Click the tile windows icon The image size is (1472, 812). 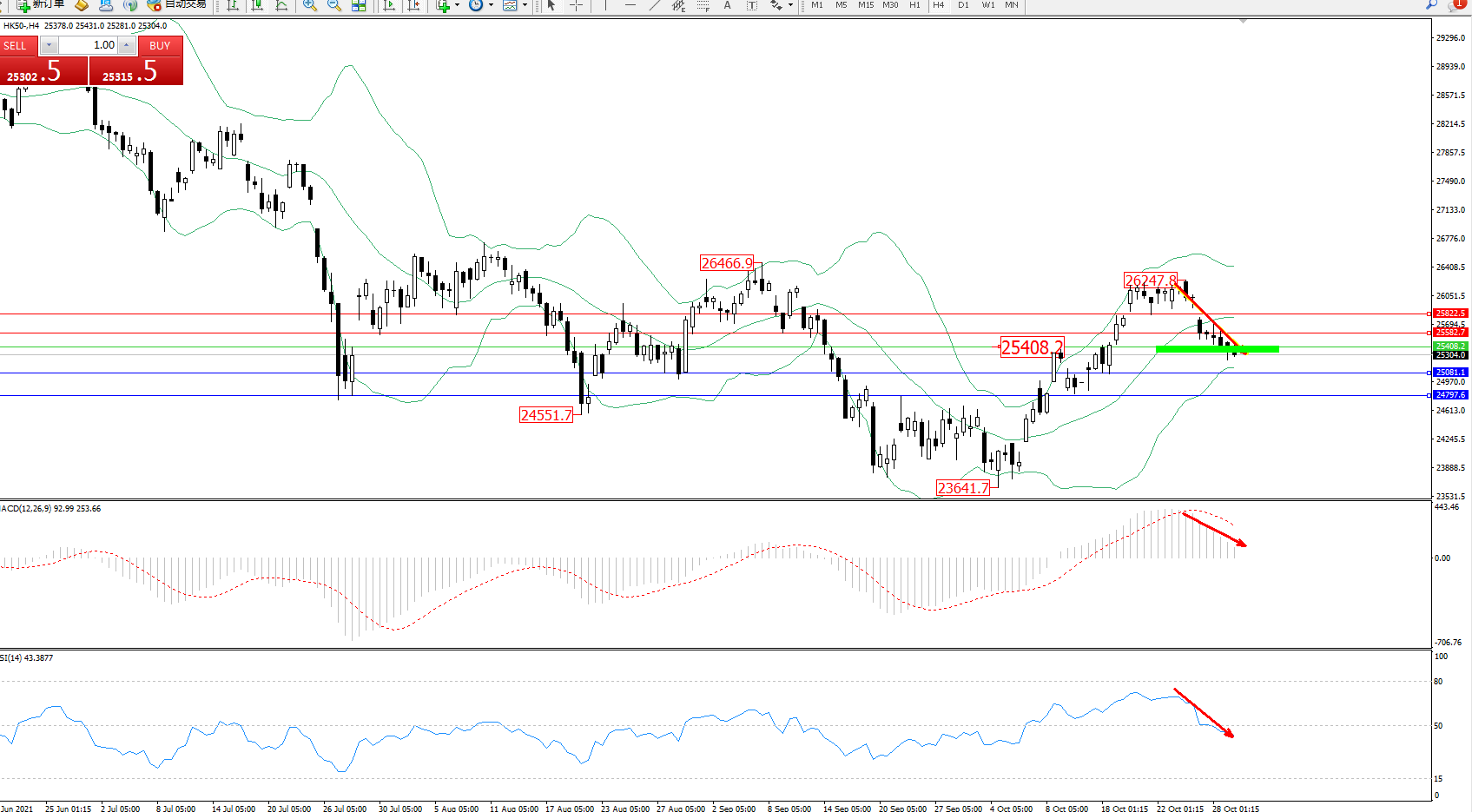coord(359,5)
